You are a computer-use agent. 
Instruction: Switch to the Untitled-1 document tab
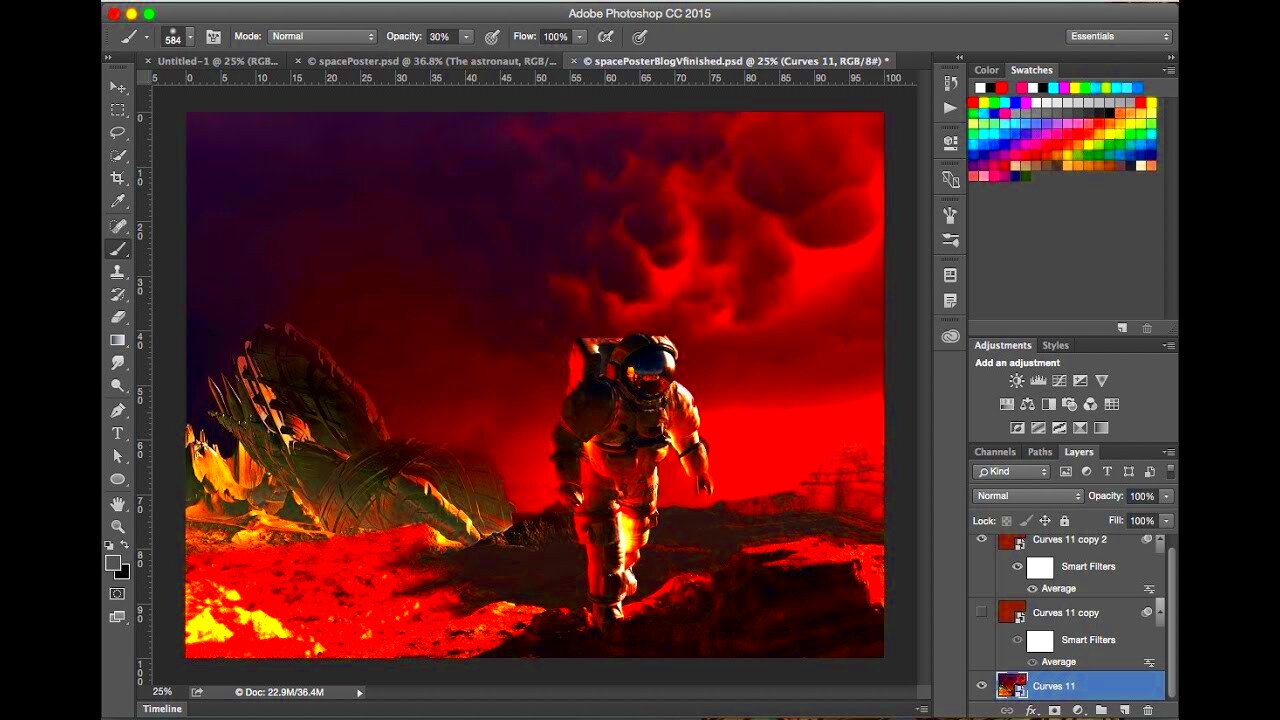click(218, 61)
